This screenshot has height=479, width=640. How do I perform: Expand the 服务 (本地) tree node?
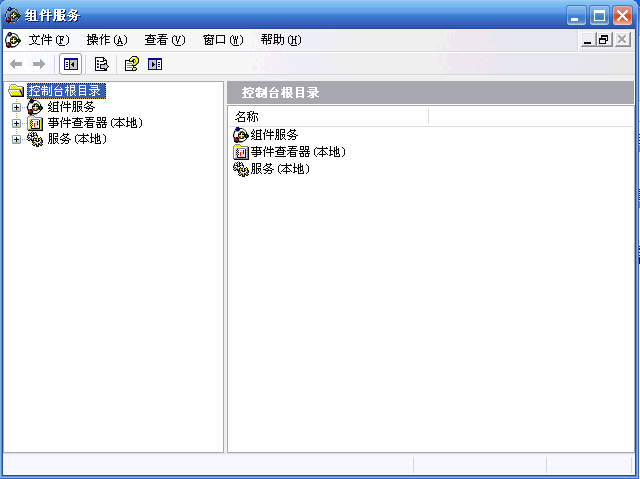(16, 140)
